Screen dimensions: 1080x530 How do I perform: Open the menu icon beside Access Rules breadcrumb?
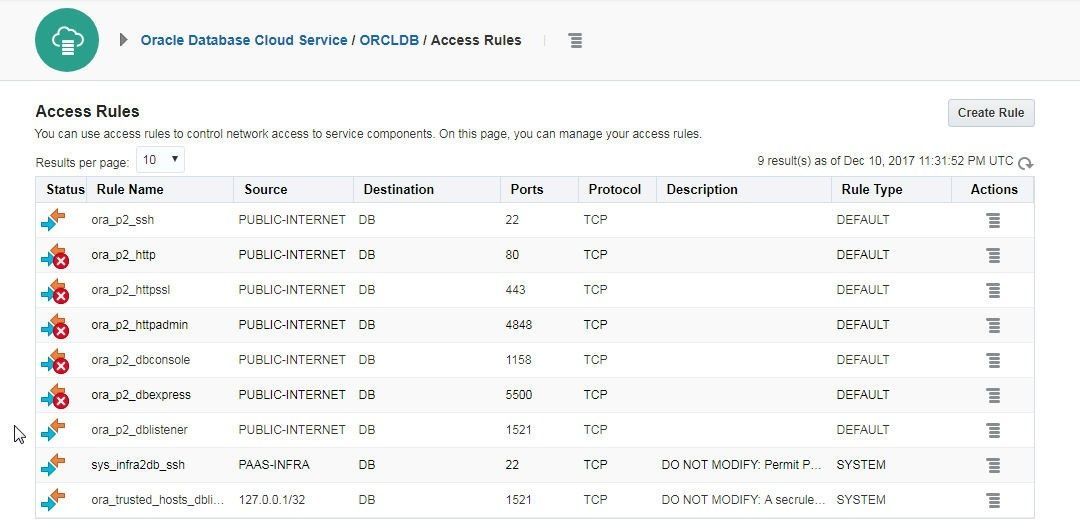tap(576, 41)
